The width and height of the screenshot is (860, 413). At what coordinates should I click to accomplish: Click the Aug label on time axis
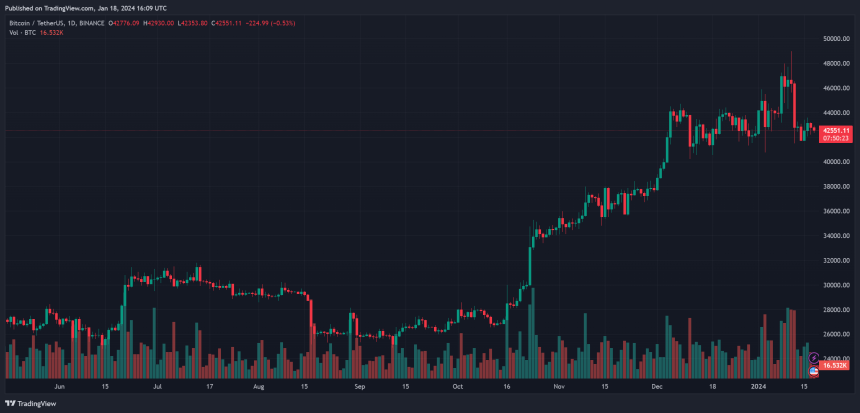pyautogui.click(x=259, y=385)
